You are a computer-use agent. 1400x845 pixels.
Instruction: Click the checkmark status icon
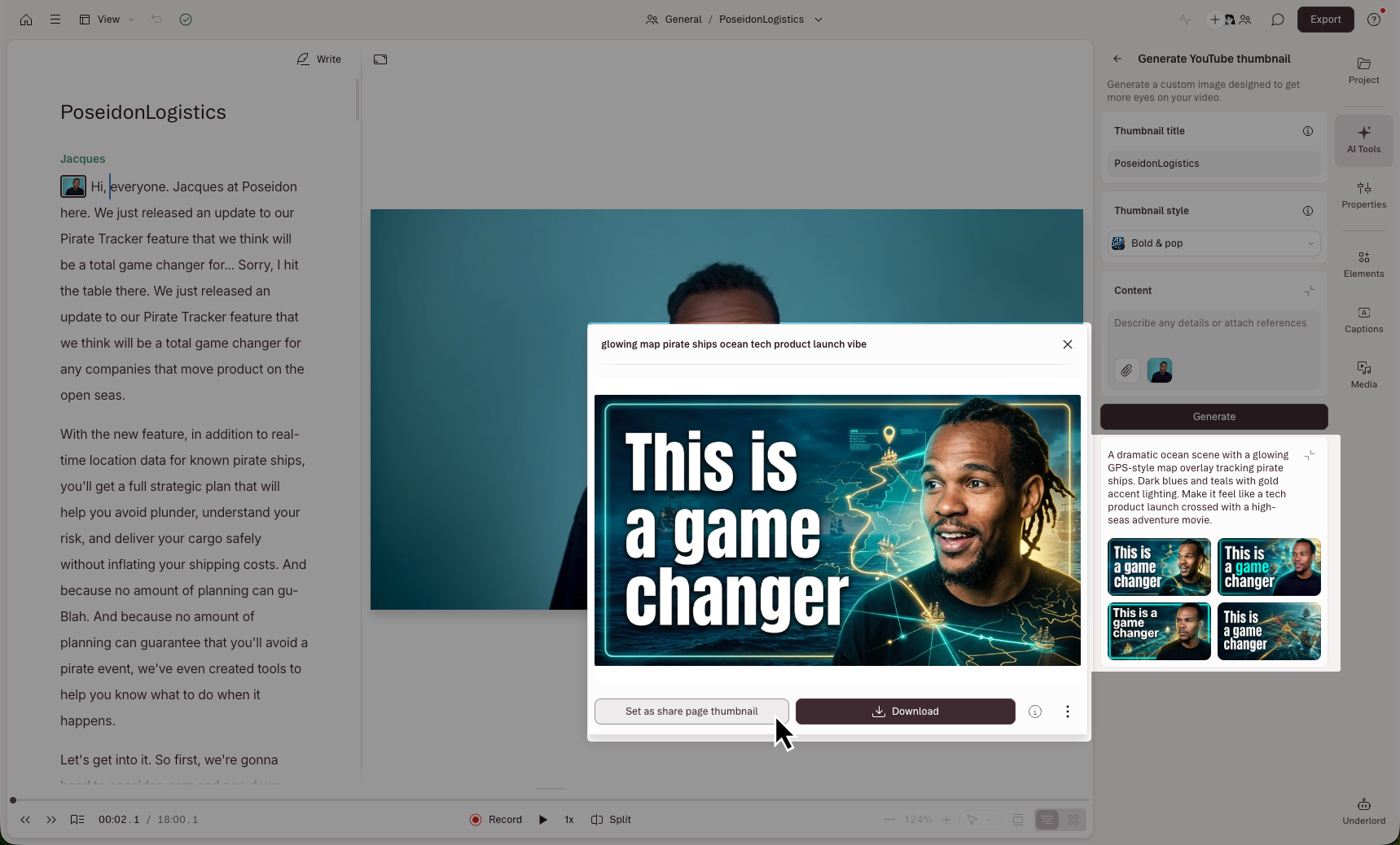point(186,20)
